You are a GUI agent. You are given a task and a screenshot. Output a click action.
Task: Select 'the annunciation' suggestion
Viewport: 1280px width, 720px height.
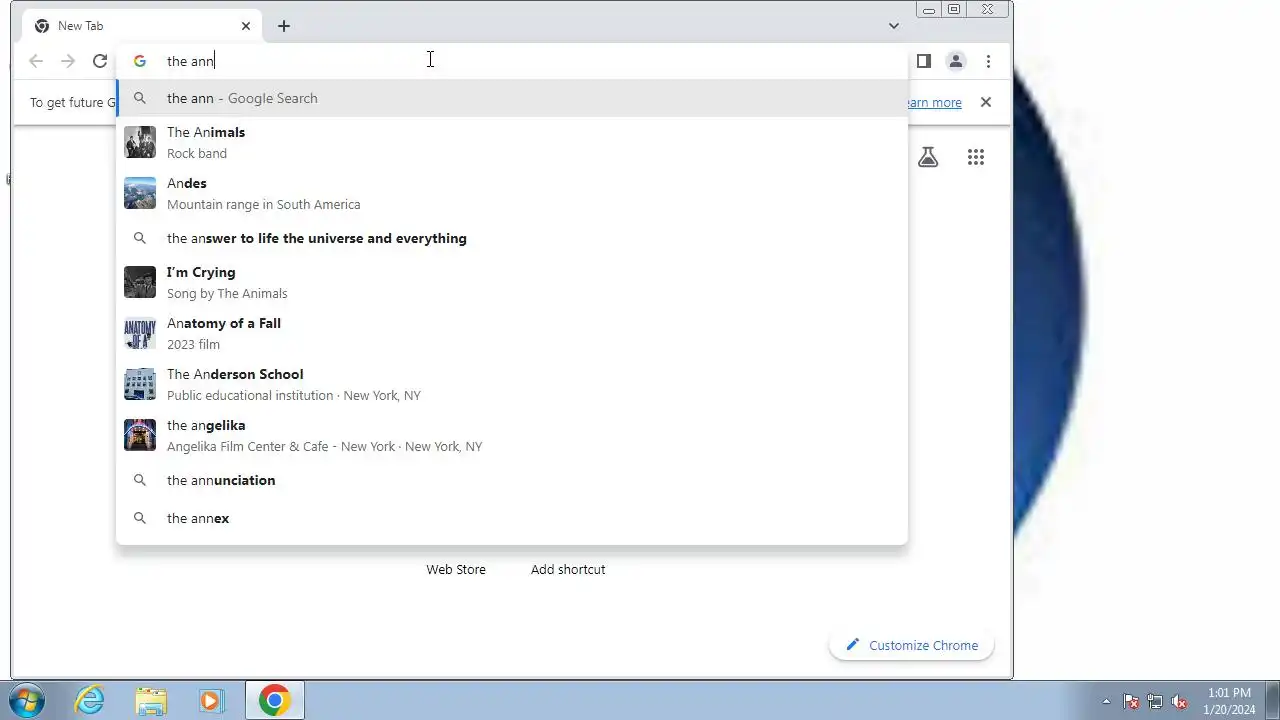click(x=512, y=480)
